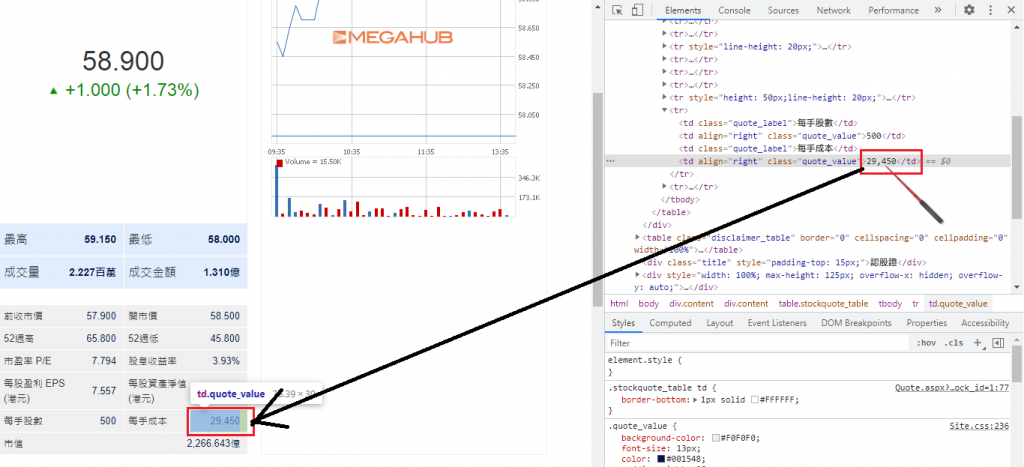Image resolution: width=1024 pixels, height=467 pixels.
Task: Open the Event Listeners tab
Action: 777,323
